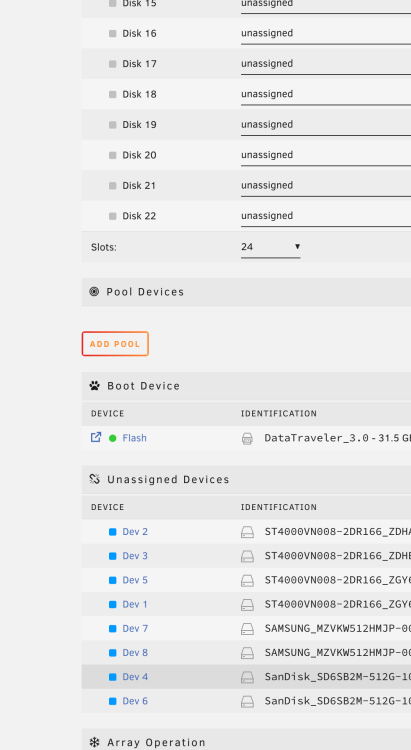411x750 pixels.
Task: Open the Slots count dropdown showing 24
Action: 270,247
